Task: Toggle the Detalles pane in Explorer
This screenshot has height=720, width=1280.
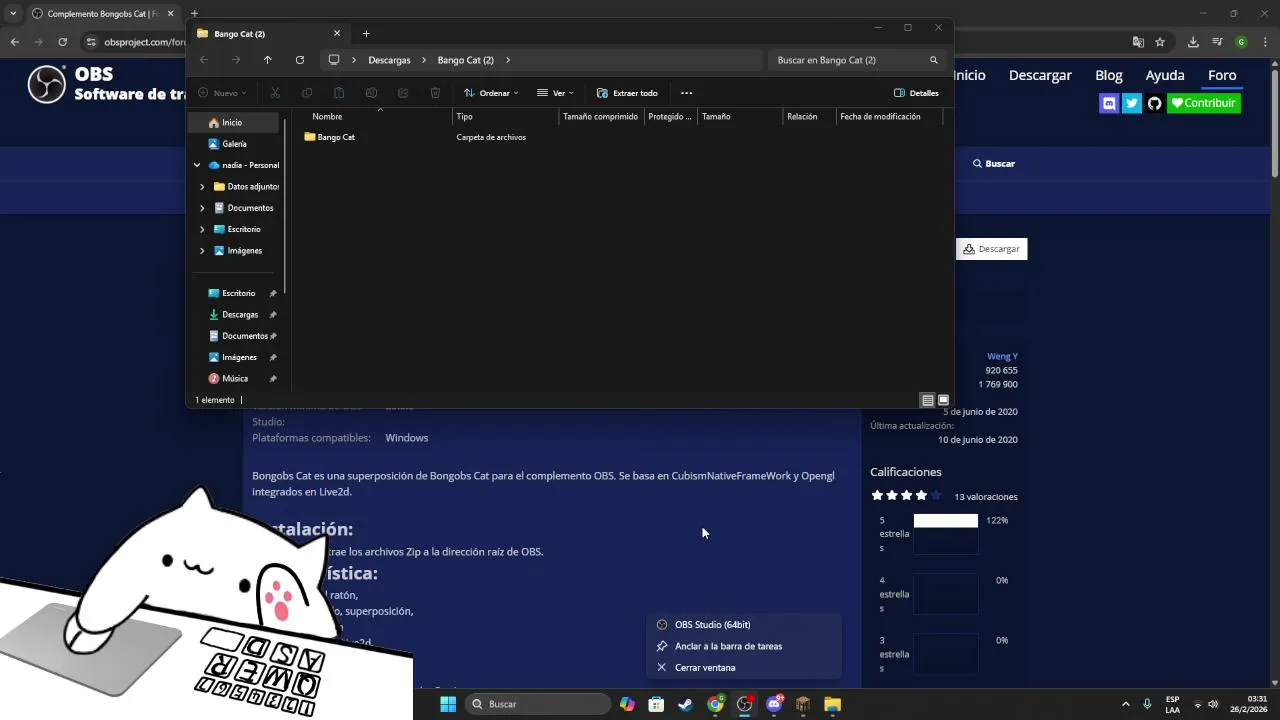Action: 916,93
